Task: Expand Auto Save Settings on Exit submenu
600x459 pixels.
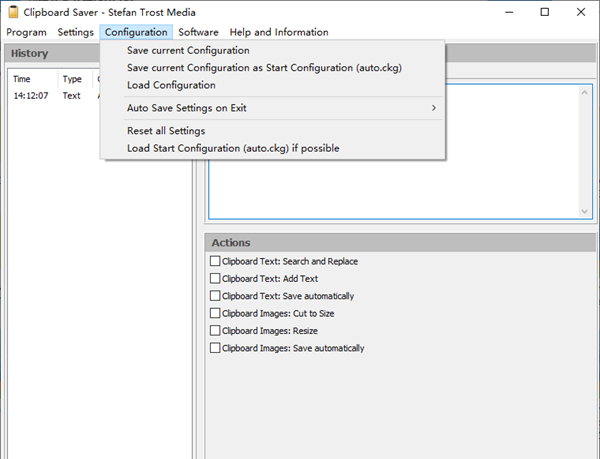Action: 272,108
